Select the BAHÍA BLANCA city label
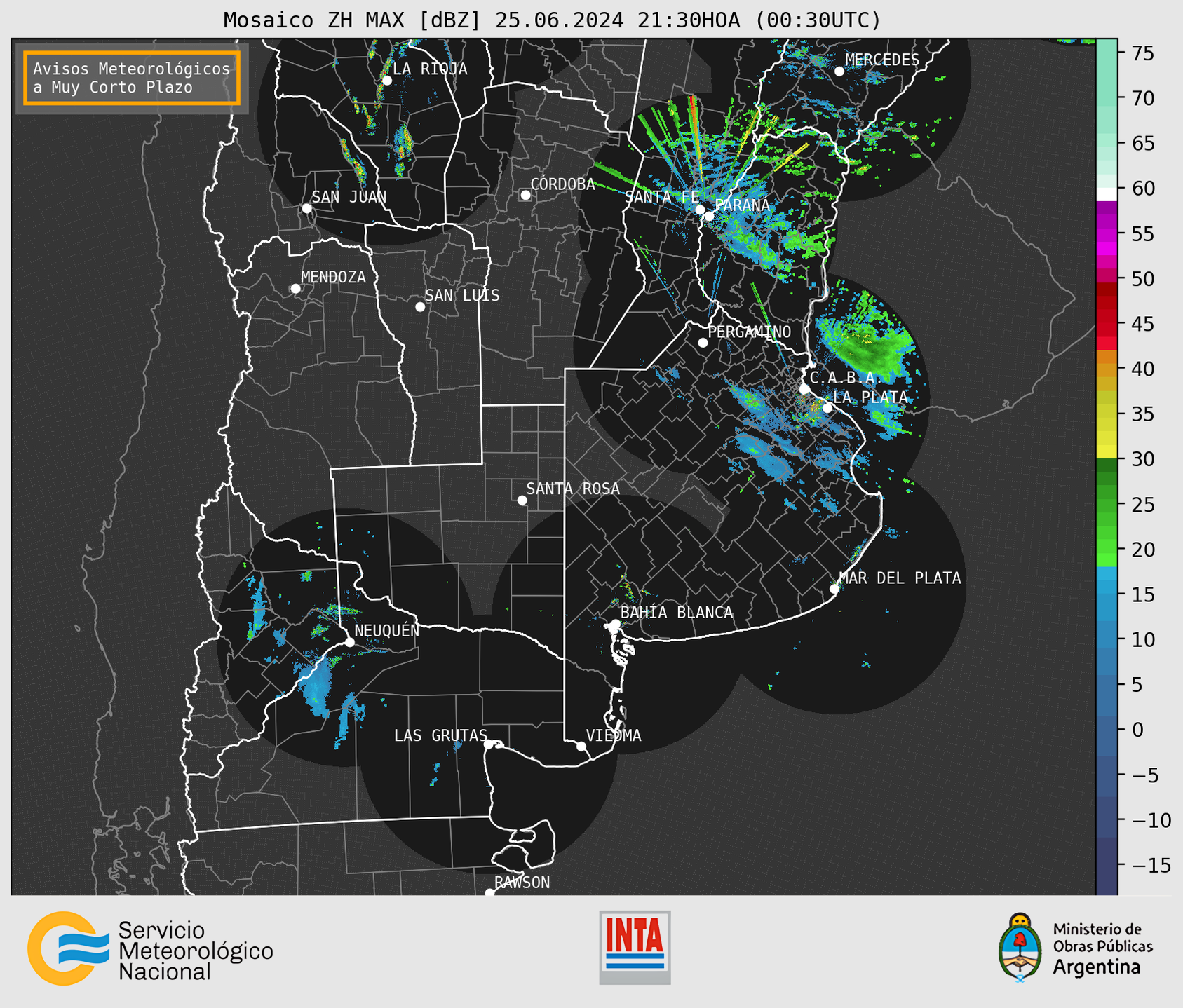Image resolution: width=1183 pixels, height=1008 pixels. 677,613
